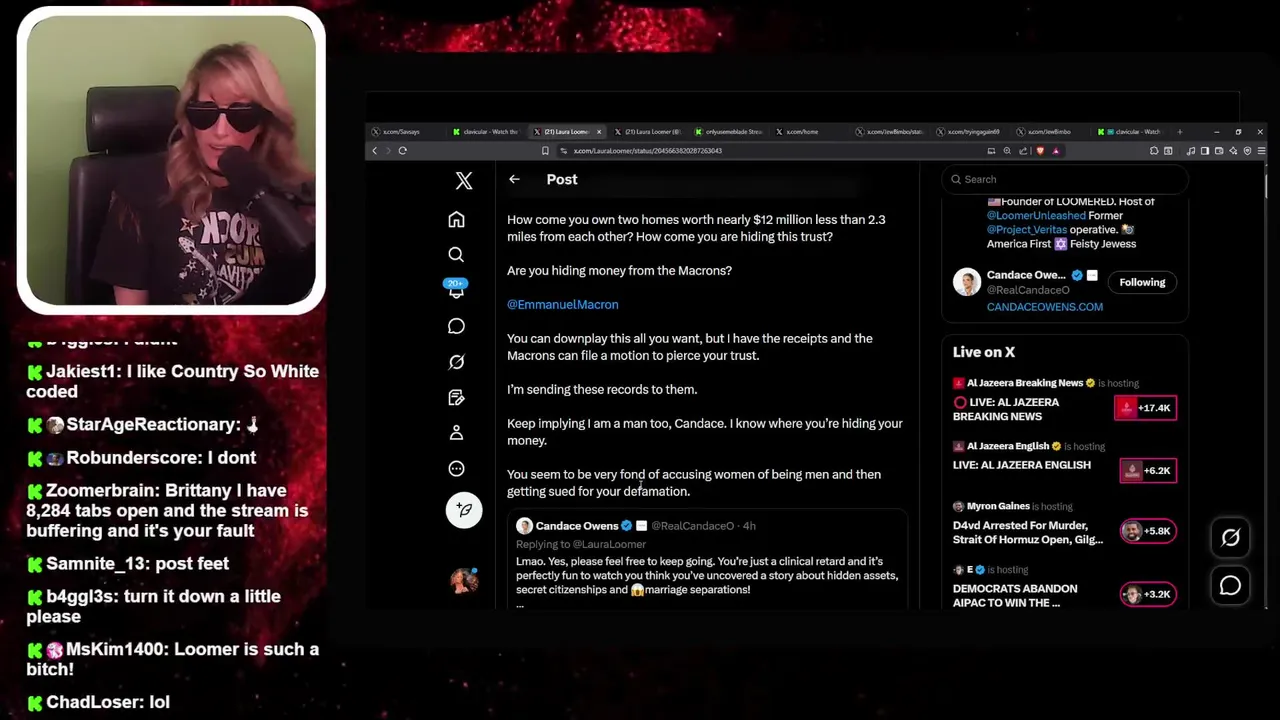
Task: Open Brave Playlist music note icon
Action: point(1191,151)
